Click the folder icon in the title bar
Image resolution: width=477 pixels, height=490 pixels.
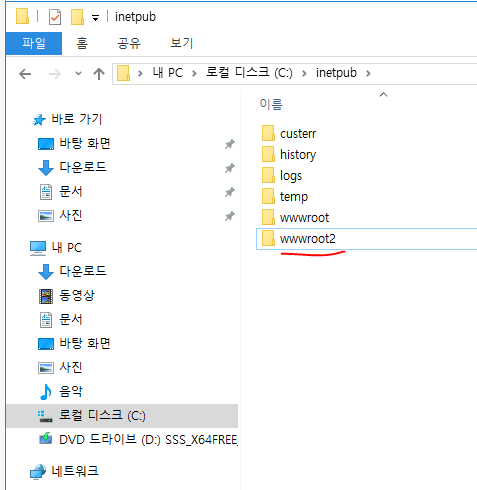22,16
